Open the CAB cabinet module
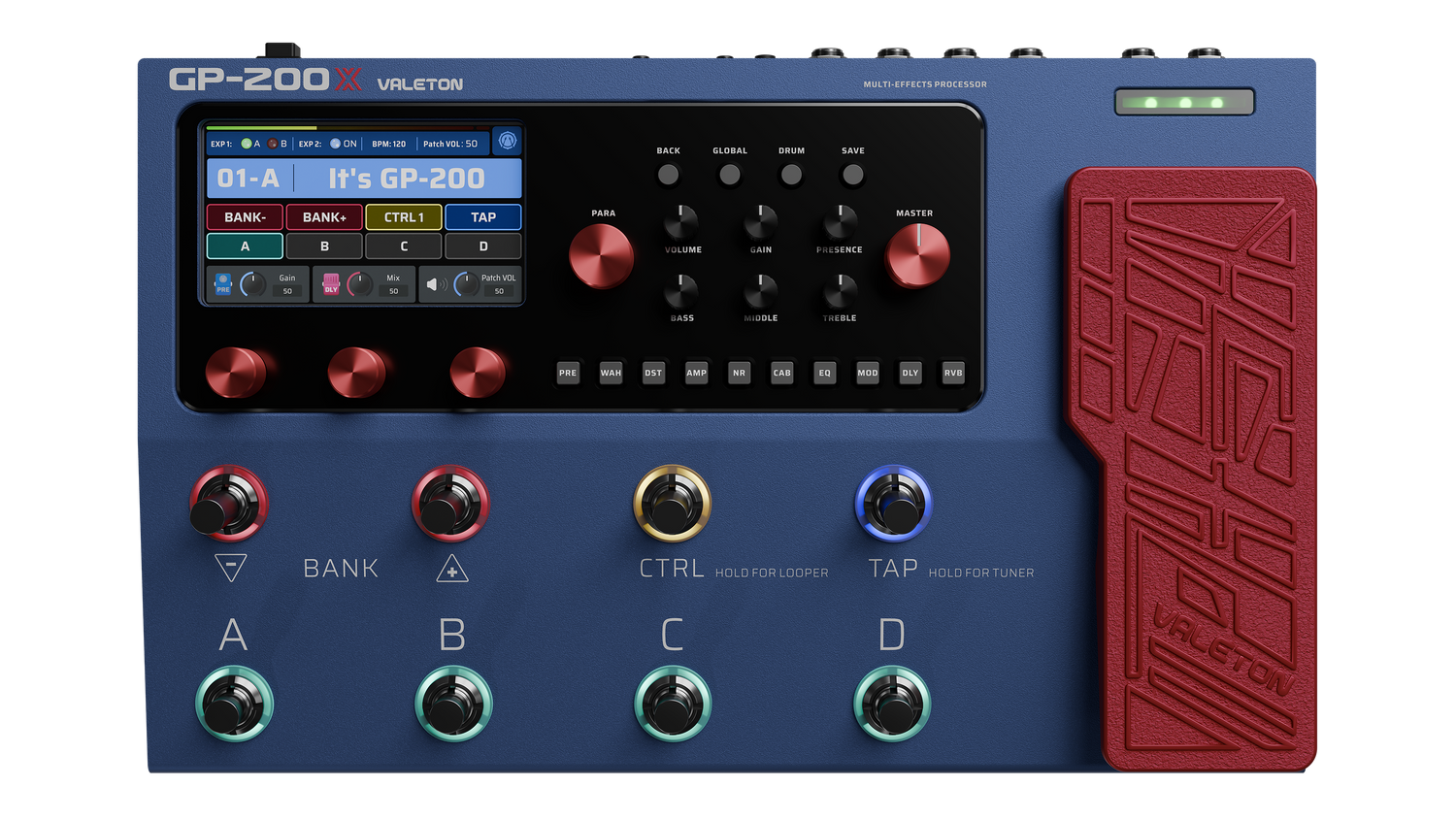The height and width of the screenshot is (819, 1456). pyautogui.click(x=781, y=373)
